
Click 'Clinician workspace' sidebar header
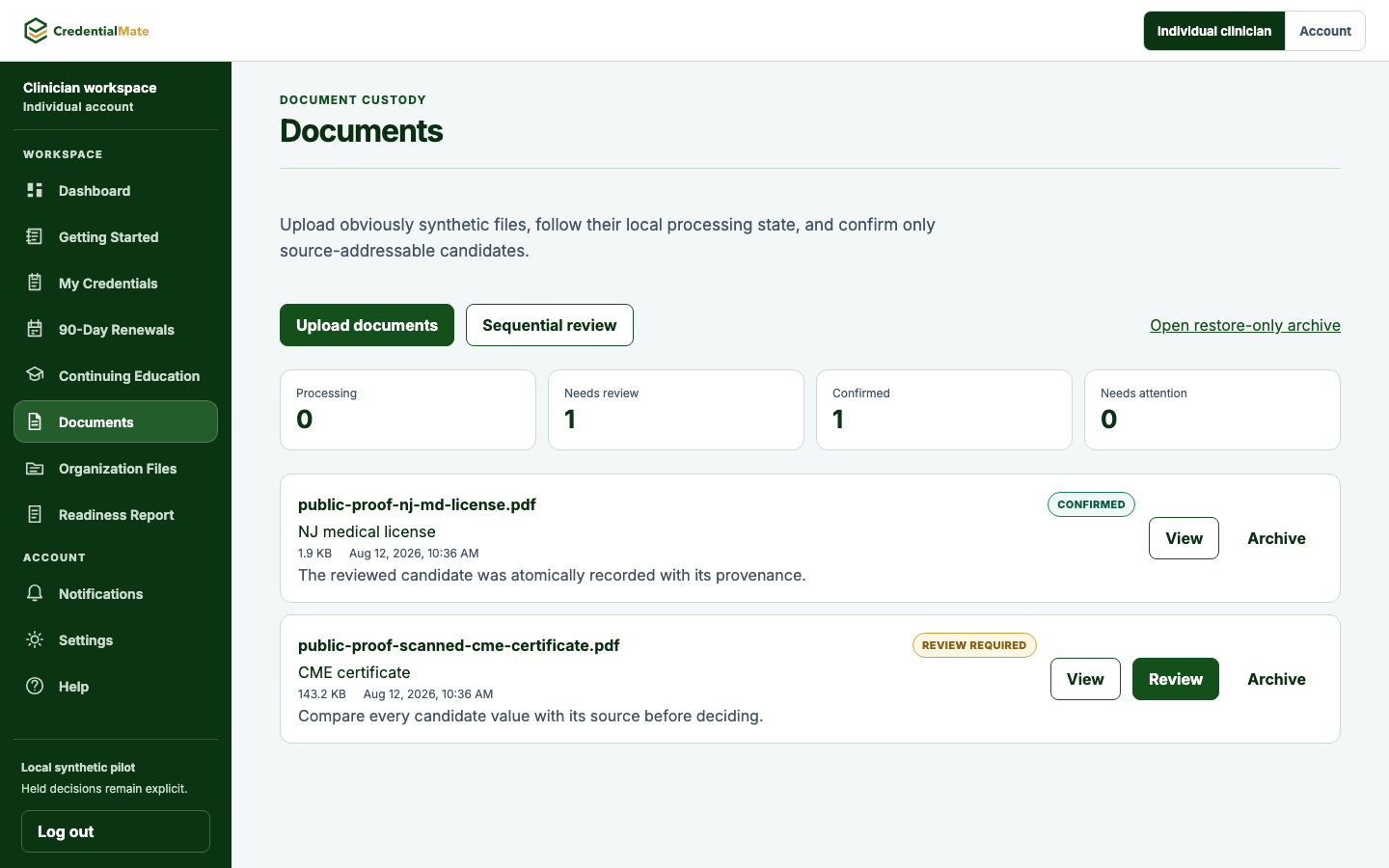click(90, 88)
